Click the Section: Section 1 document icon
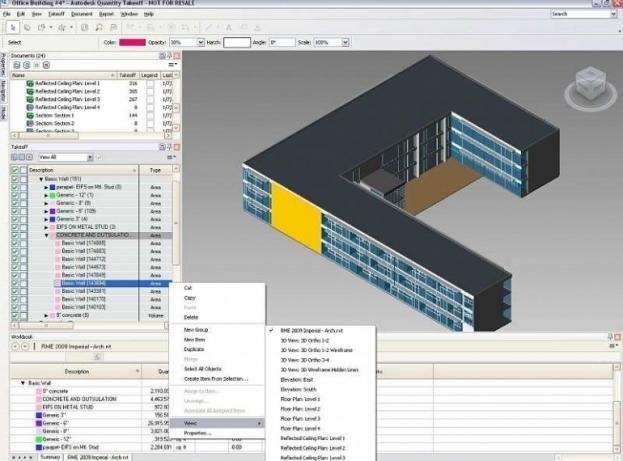The image size is (623, 461). 30,115
